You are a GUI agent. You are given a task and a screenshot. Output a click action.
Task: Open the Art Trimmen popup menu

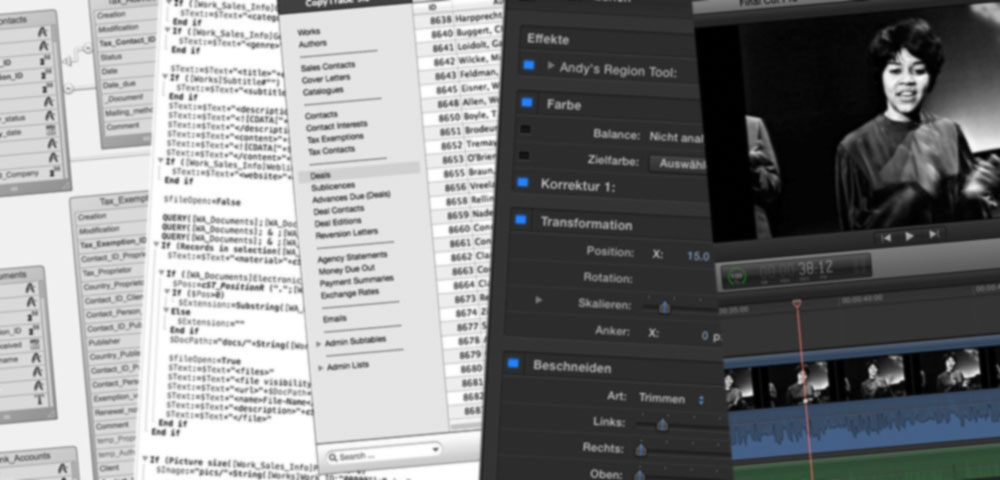pyautogui.click(x=671, y=399)
